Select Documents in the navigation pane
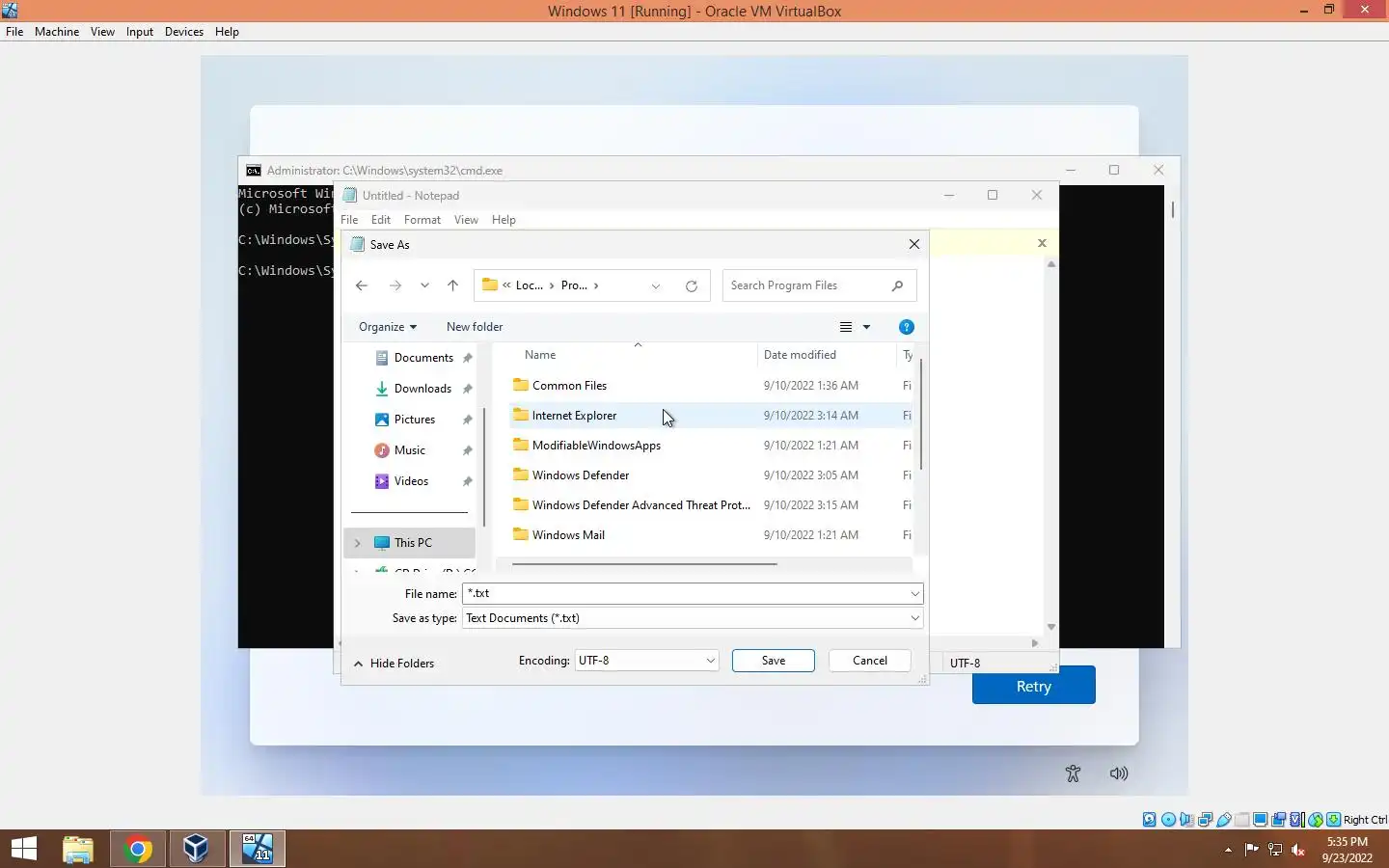 point(422,358)
